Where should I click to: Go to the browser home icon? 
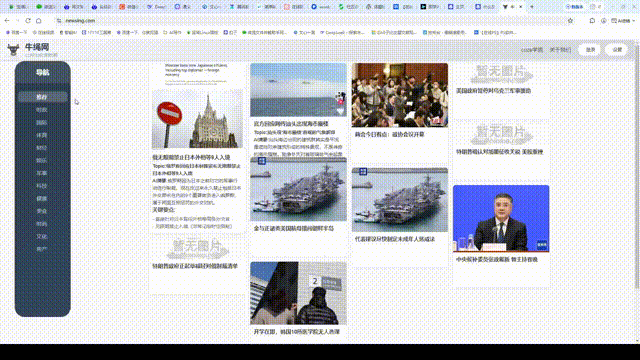(39, 20)
